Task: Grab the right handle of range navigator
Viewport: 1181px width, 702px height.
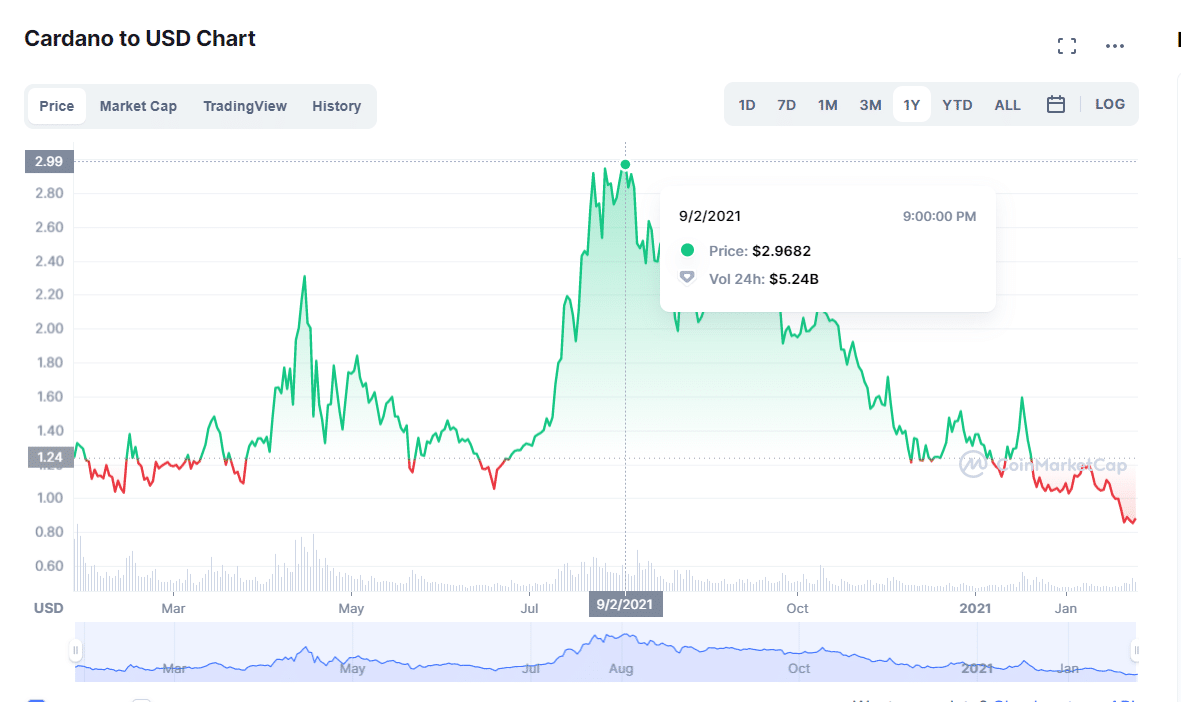Action: [1136, 650]
